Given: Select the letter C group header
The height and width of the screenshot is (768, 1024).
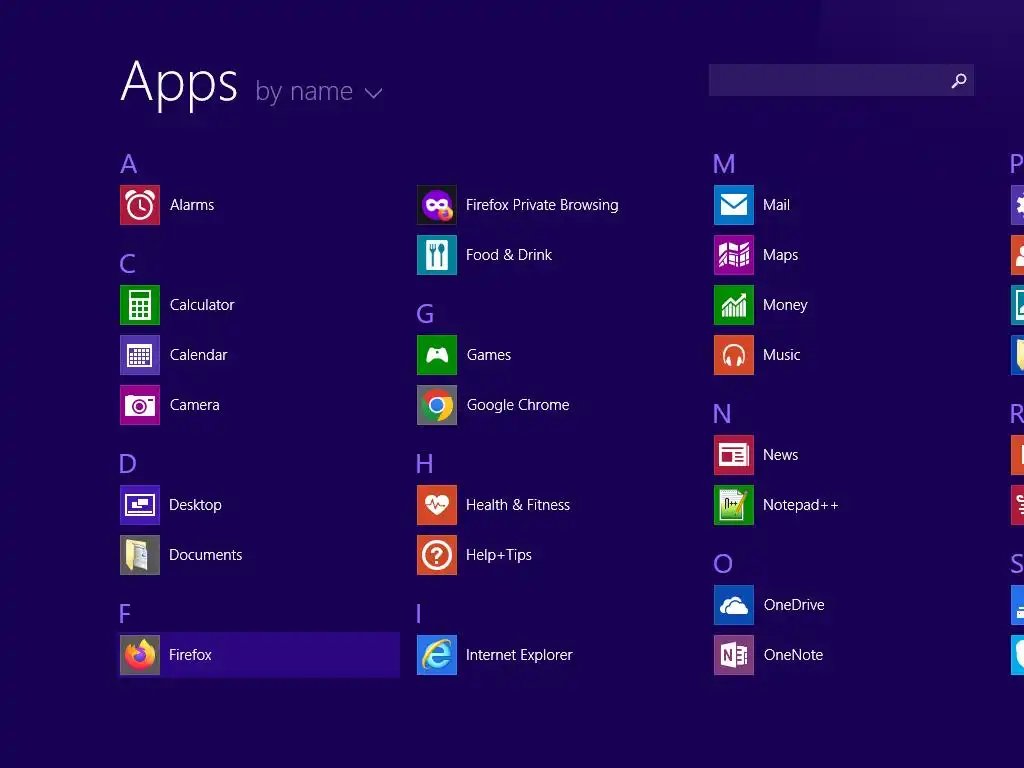Looking at the screenshot, I should click(128, 264).
